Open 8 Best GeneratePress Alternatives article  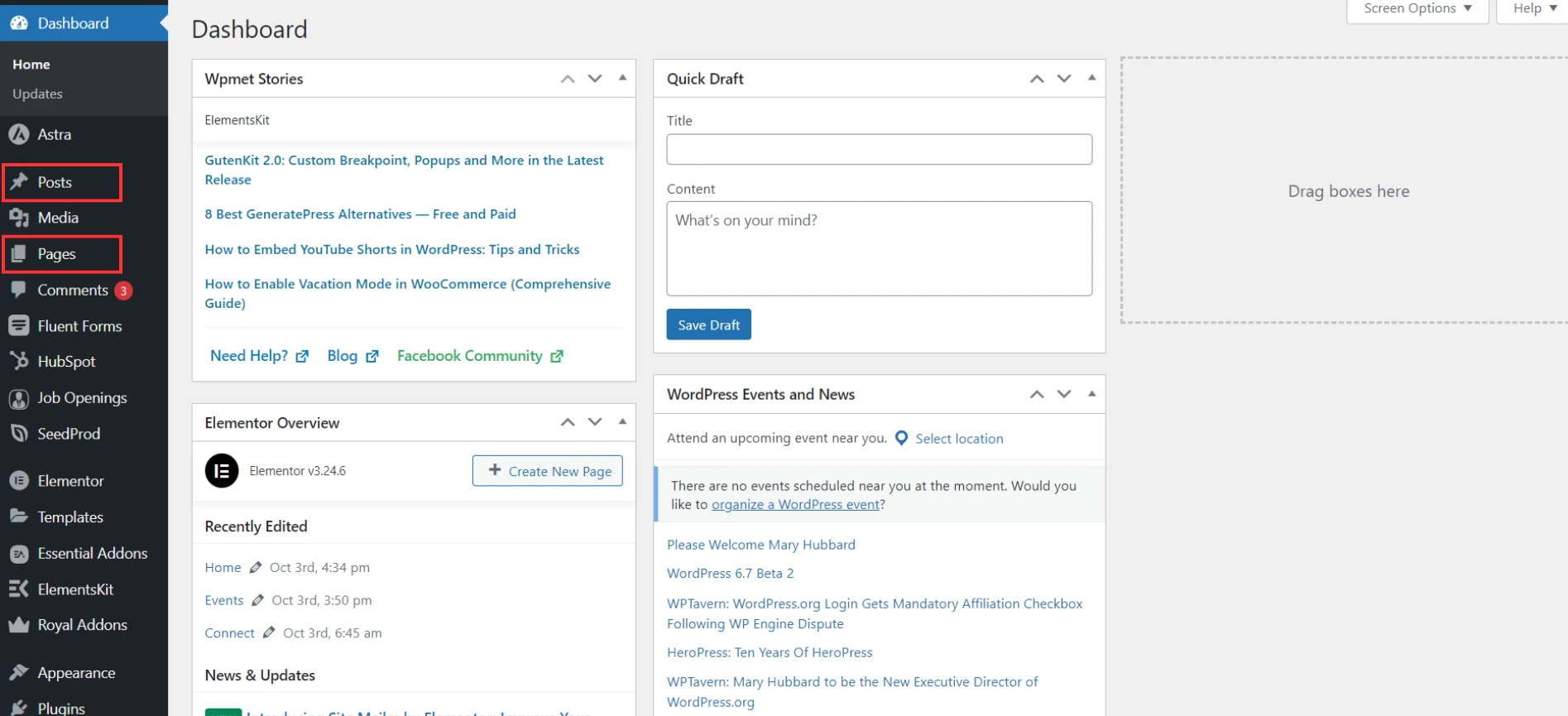pos(360,214)
